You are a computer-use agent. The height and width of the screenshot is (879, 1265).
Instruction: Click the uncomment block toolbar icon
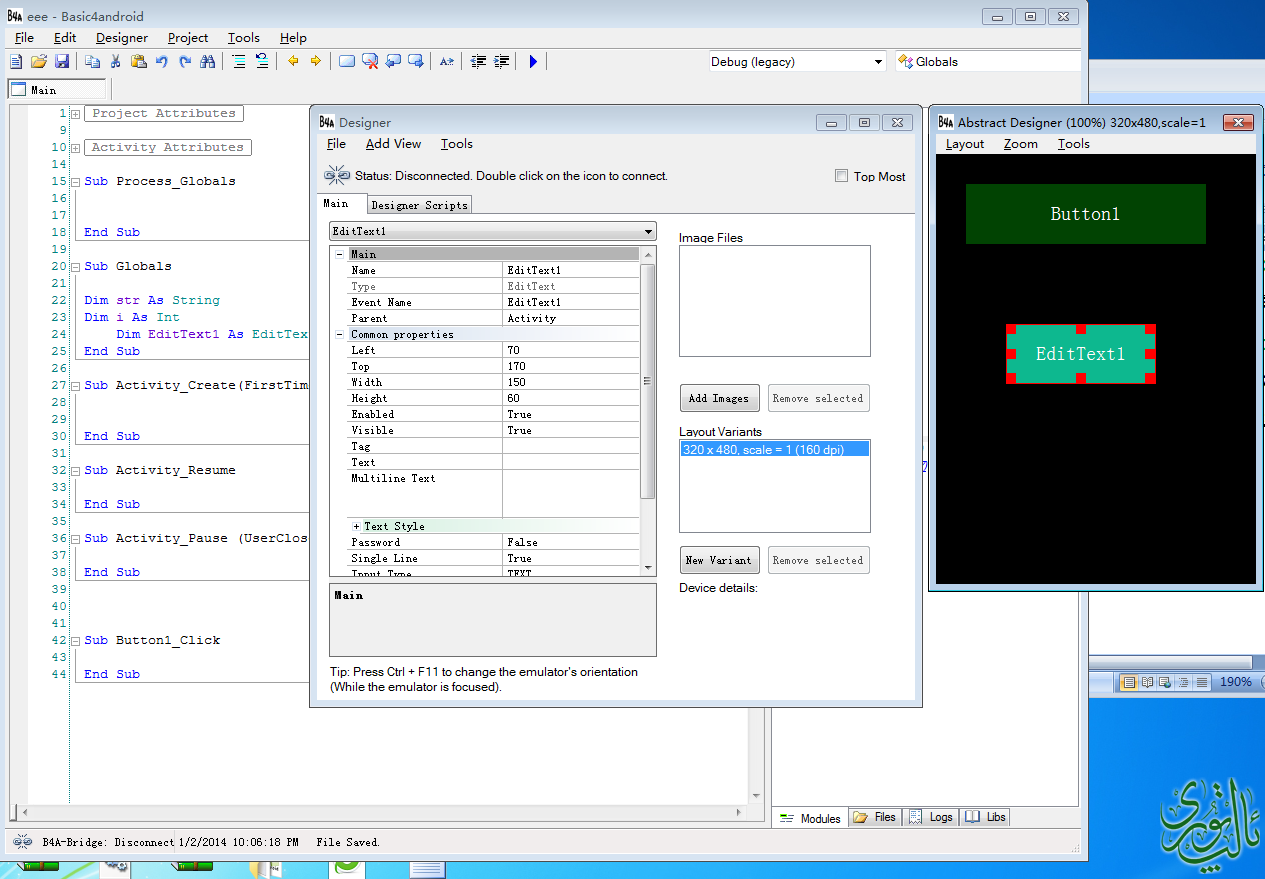262,62
